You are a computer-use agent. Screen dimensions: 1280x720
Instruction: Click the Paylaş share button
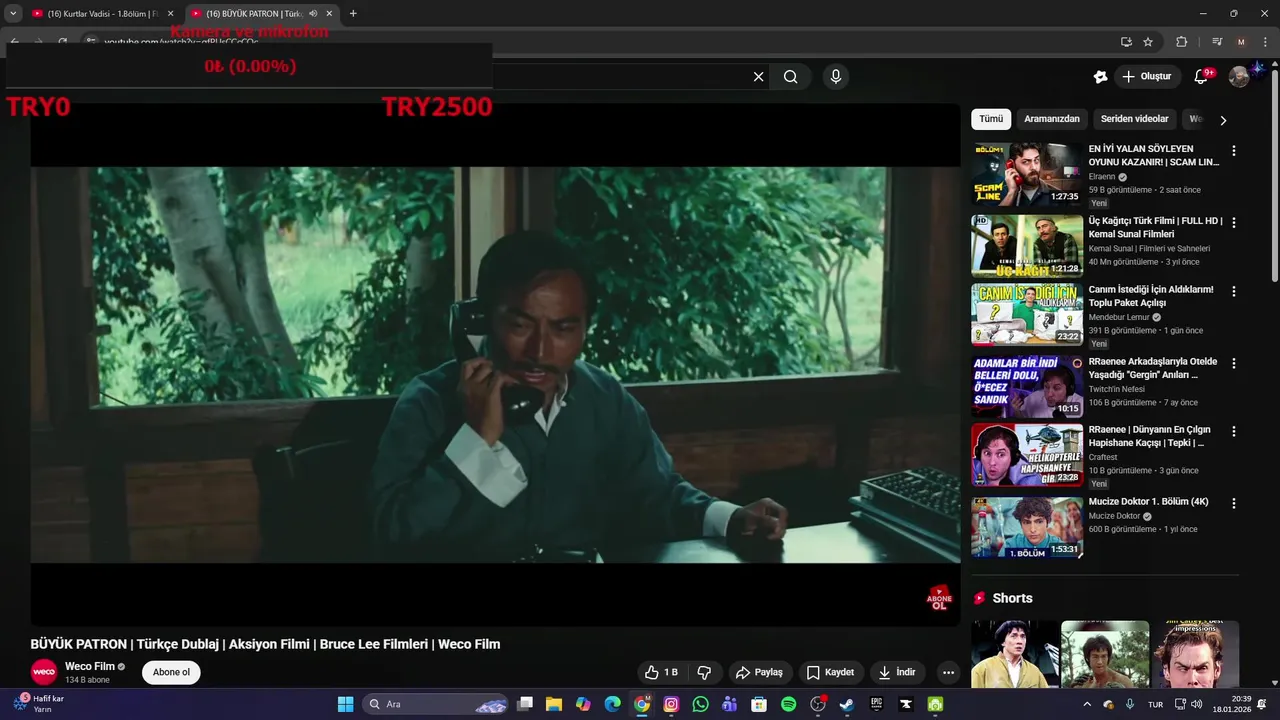[x=759, y=673]
